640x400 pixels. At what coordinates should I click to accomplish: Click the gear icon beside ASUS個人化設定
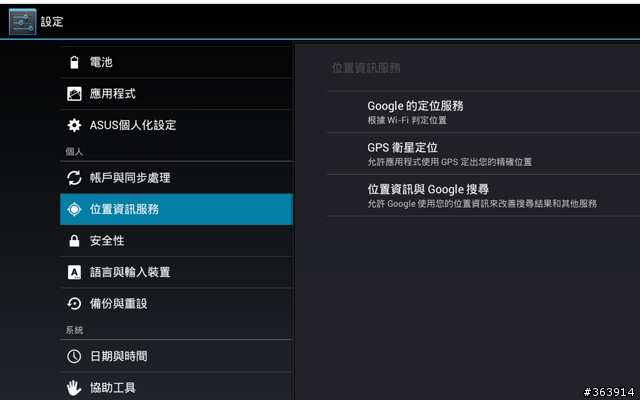pos(74,125)
